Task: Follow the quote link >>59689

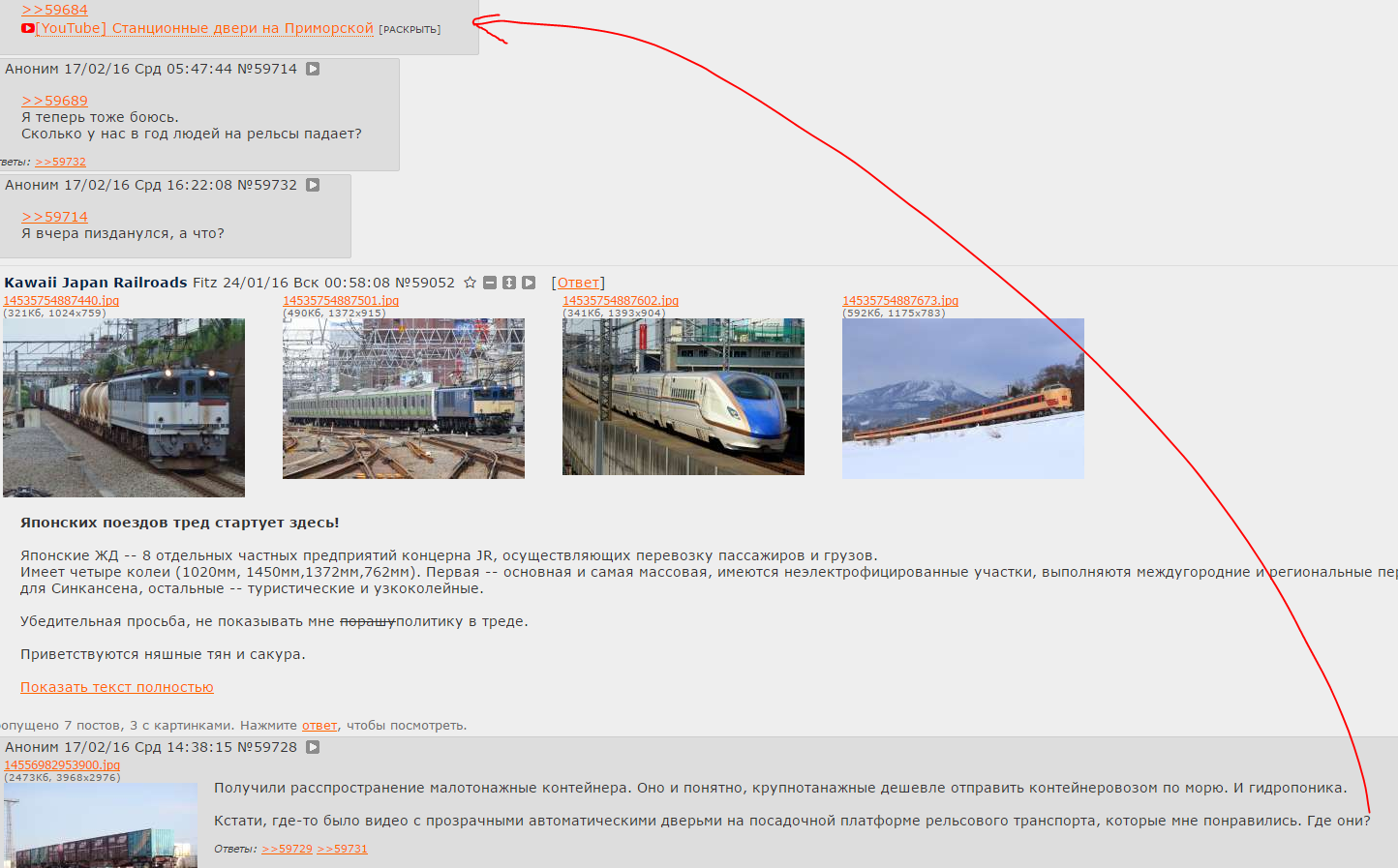Action: (54, 101)
